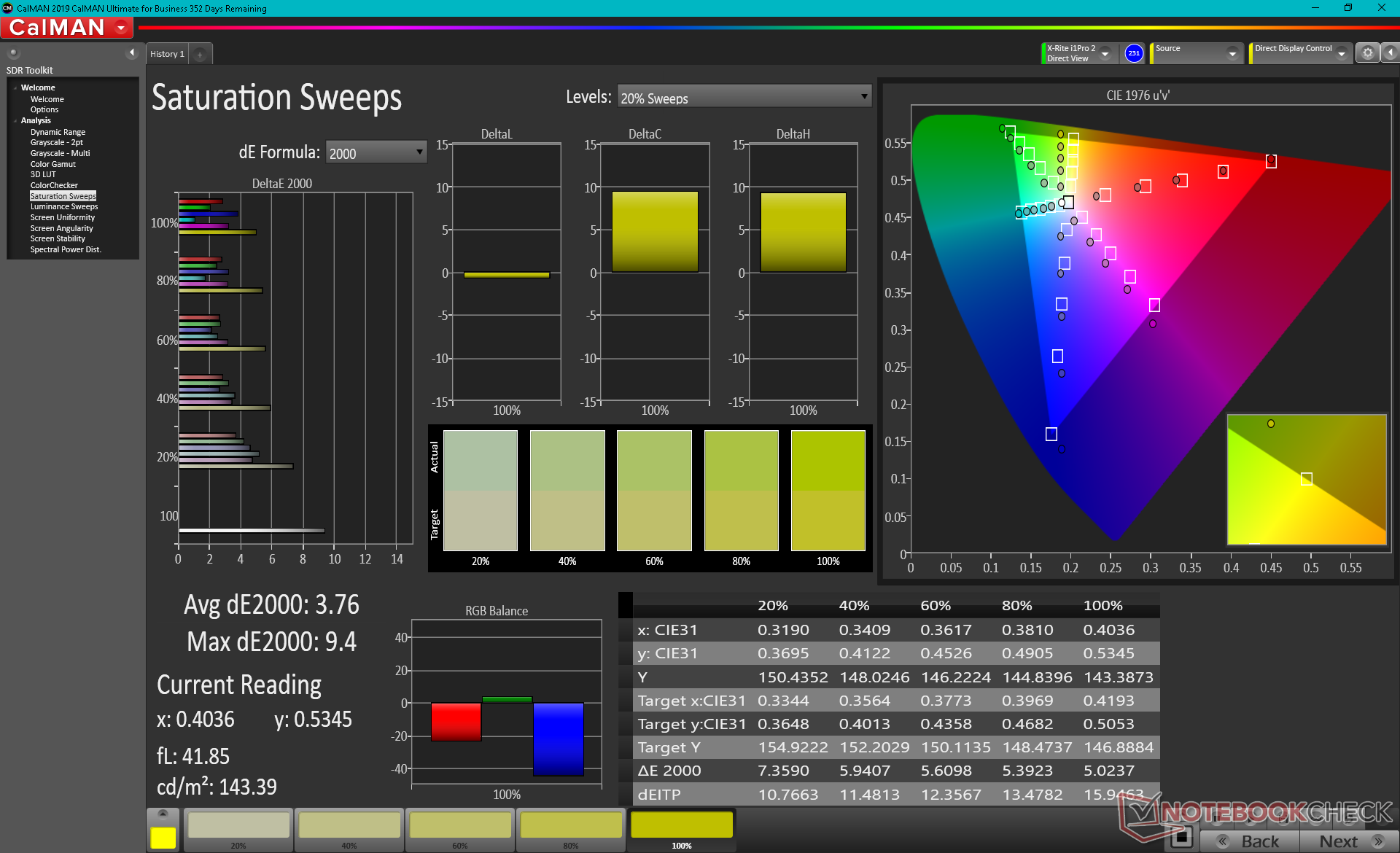Switch to the History 1 tab
The height and width of the screenshot is (853, 1400).
(167, 54)
